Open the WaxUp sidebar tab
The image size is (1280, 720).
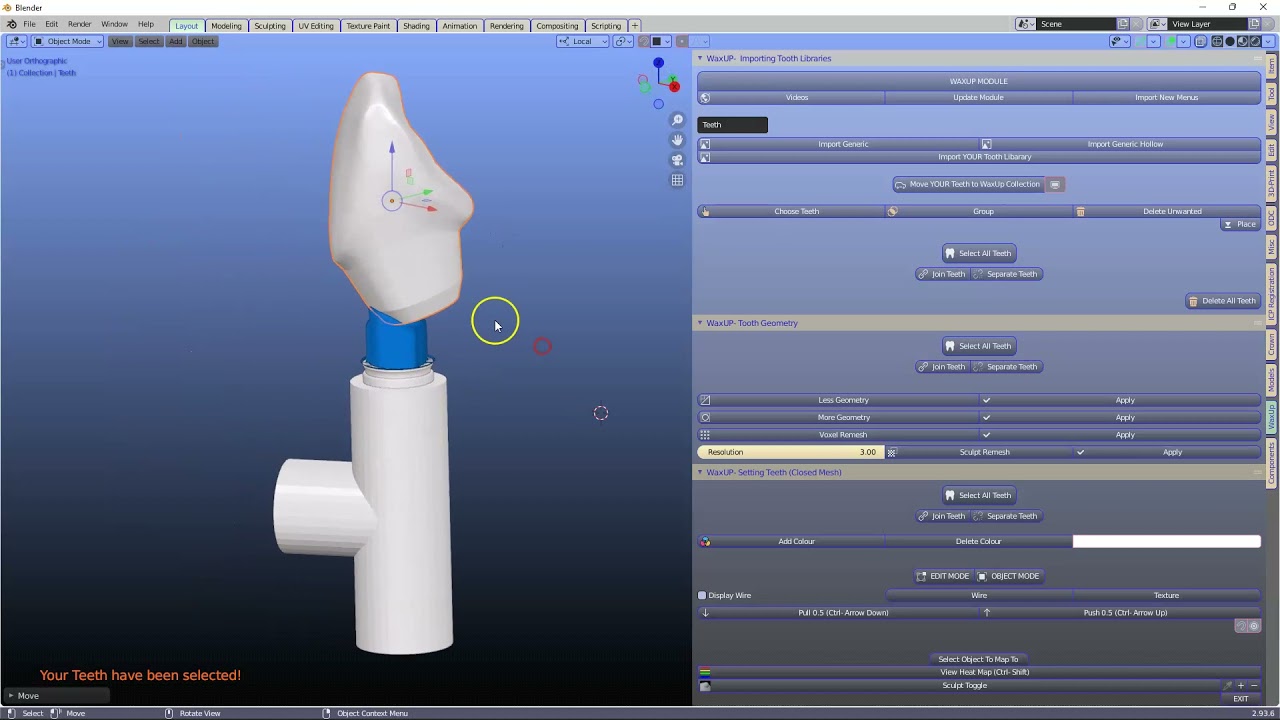point(1272,417)
